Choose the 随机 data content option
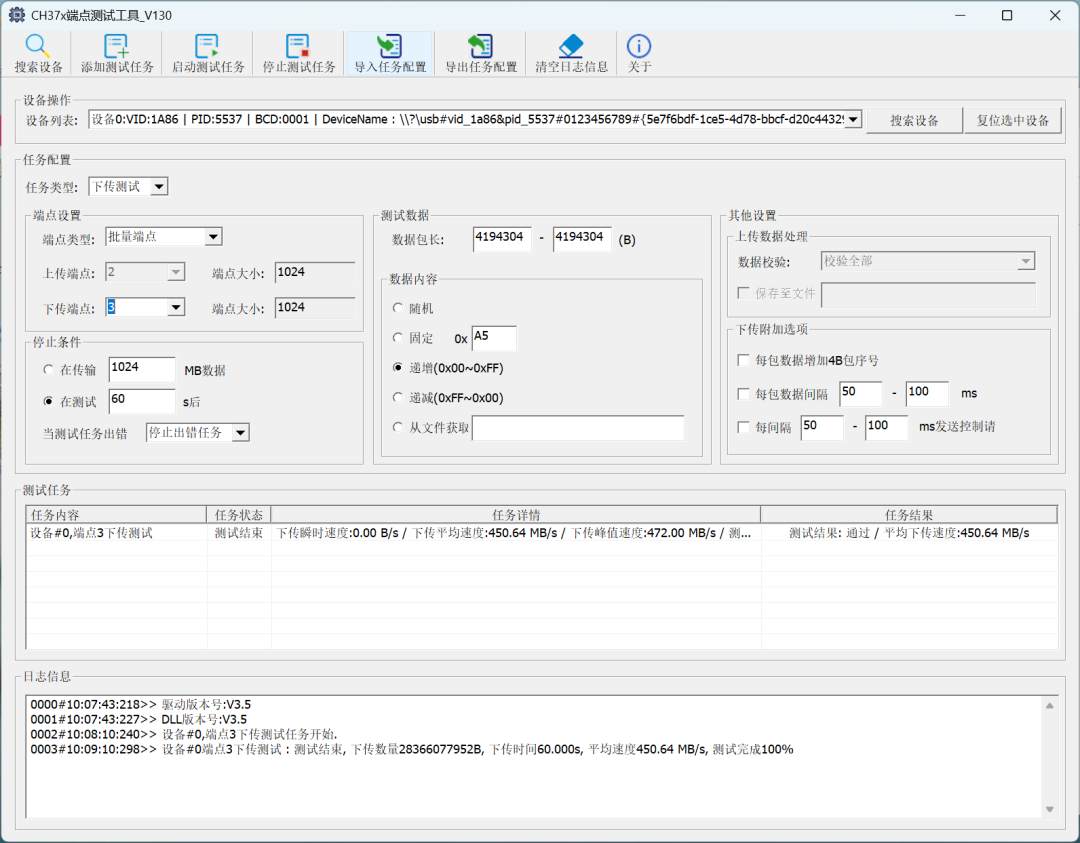The width and height of the screenshot is (1080, 843). 397,308
